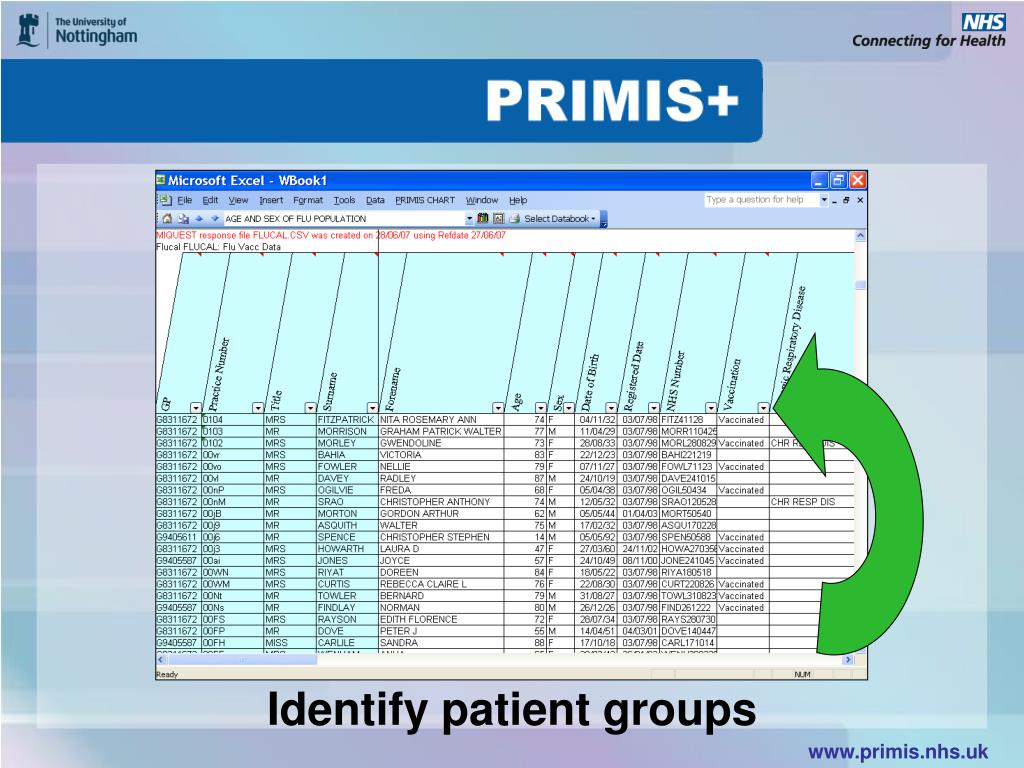The image size is (1024, 768).
Task: Select the CHR RESP DIS cell in SRAO row
Action: point(812,502)
